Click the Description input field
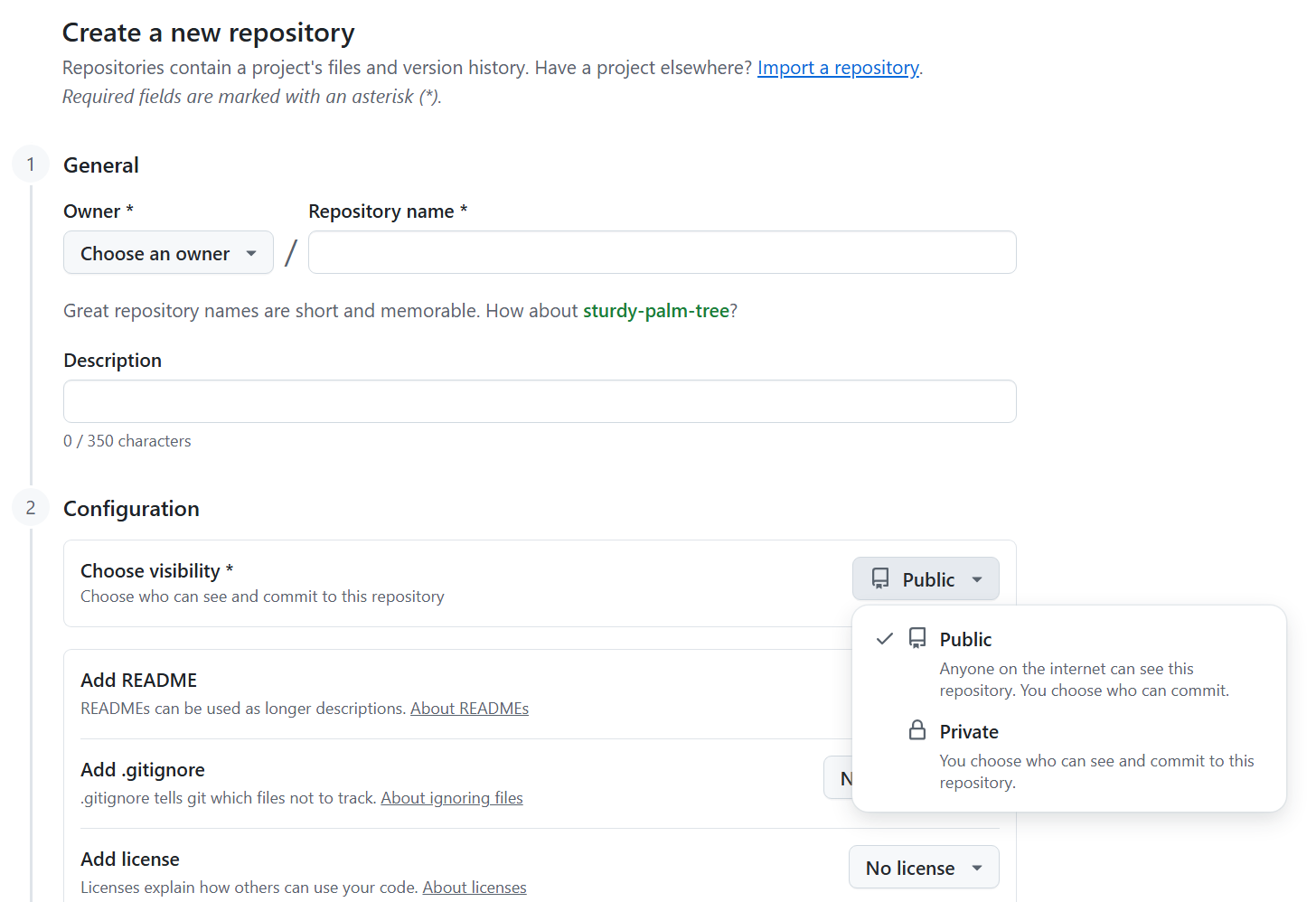This screenshot has height=902, width=1316. [539, 400]
